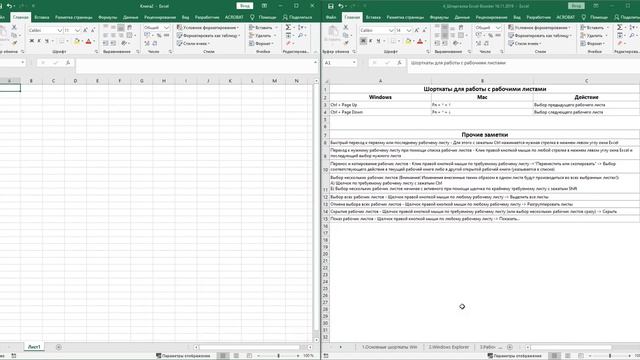Click Wrap Text in the left Excel window

[x=129, y=27]
